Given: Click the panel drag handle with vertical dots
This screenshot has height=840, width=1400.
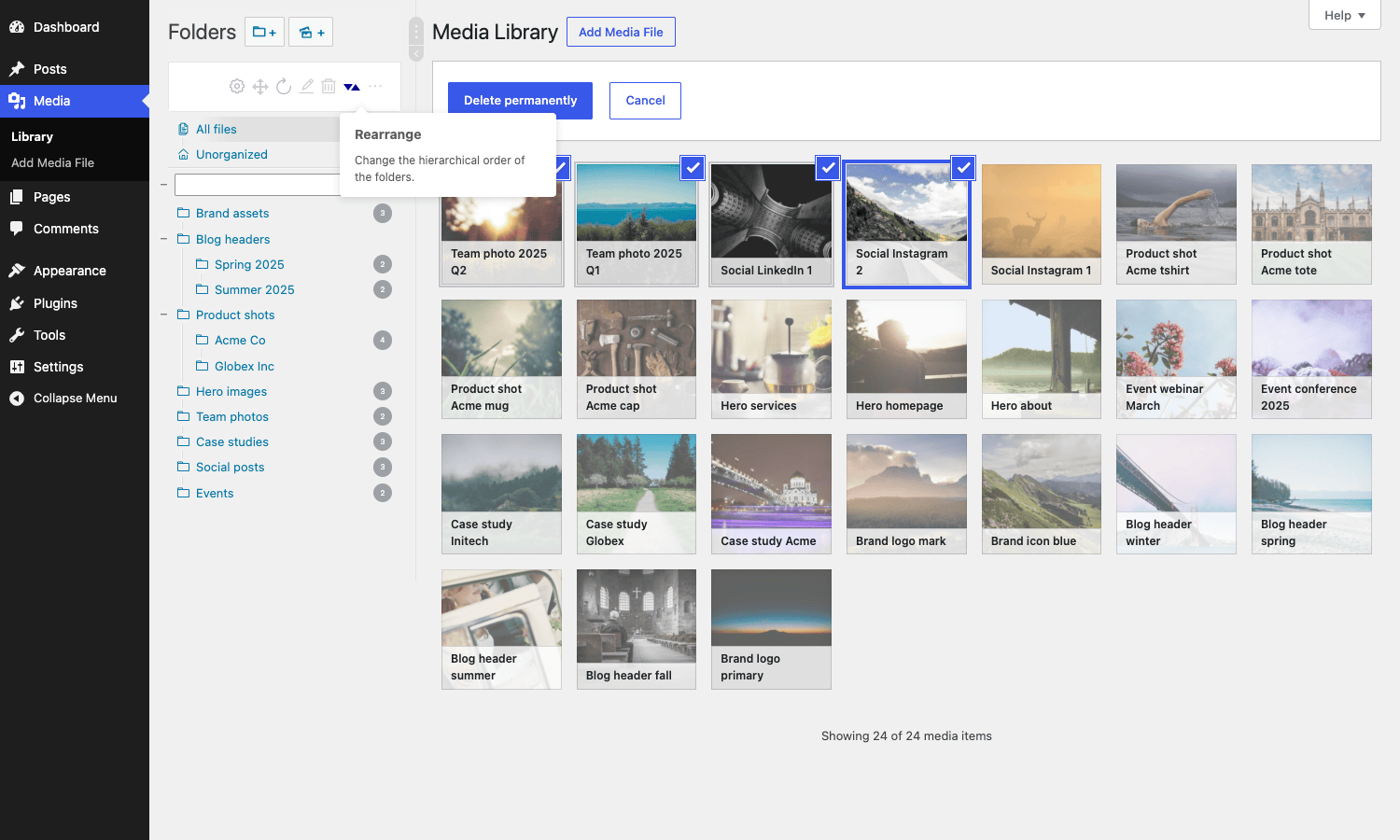Looking at the screenshot, I should (416, 32).
